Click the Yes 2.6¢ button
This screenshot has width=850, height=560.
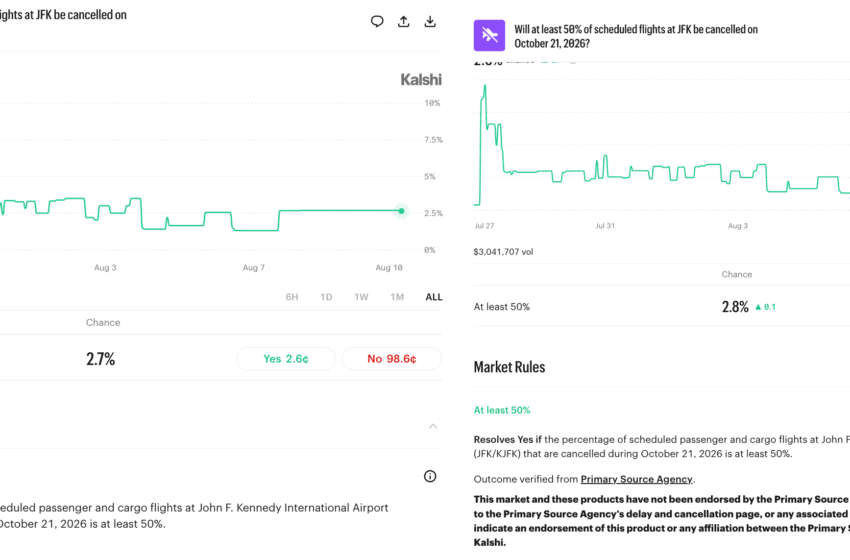286,359
